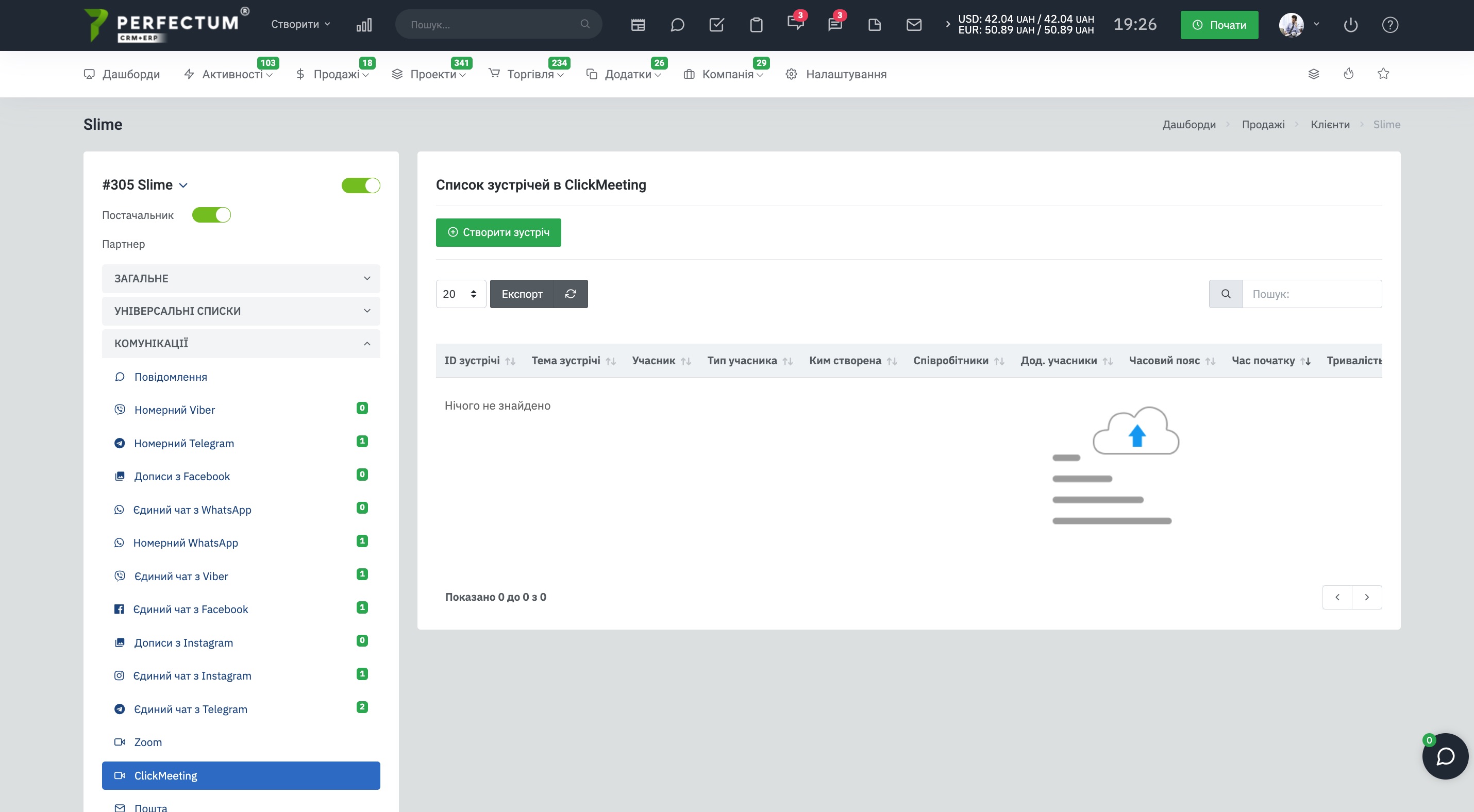
Task: Open the Створити dropdown
Action: (x=300, y=24)
